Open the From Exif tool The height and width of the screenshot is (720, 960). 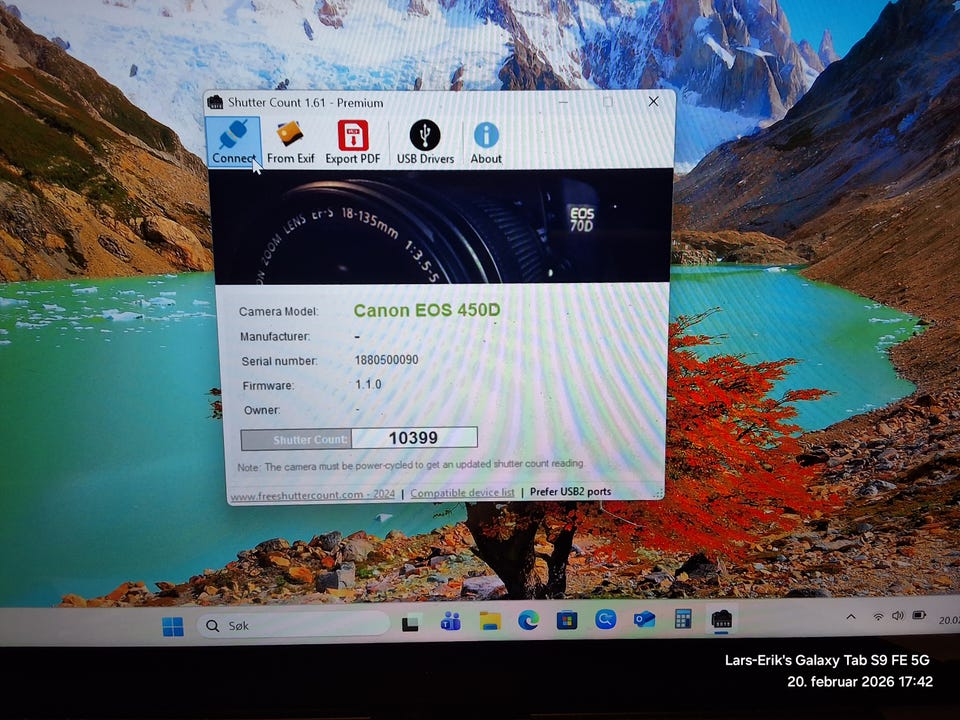pyautogui.click(x=290, y=142)
